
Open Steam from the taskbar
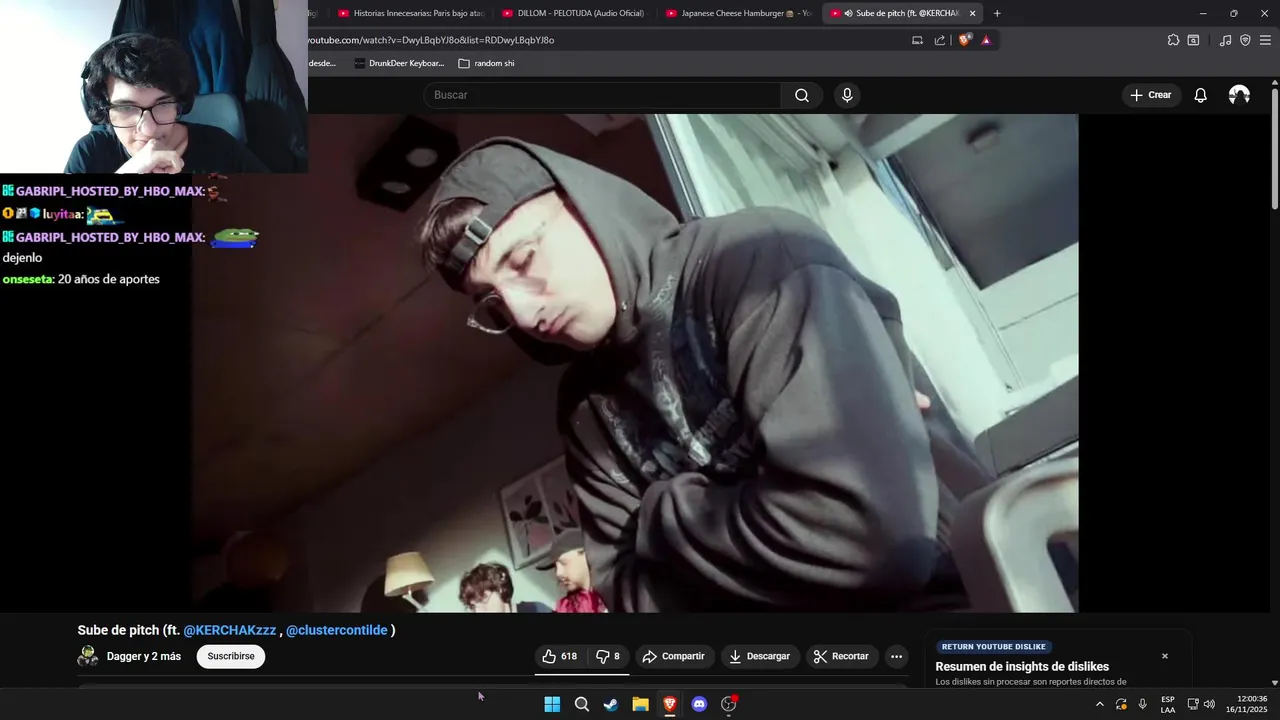point(611,704)
